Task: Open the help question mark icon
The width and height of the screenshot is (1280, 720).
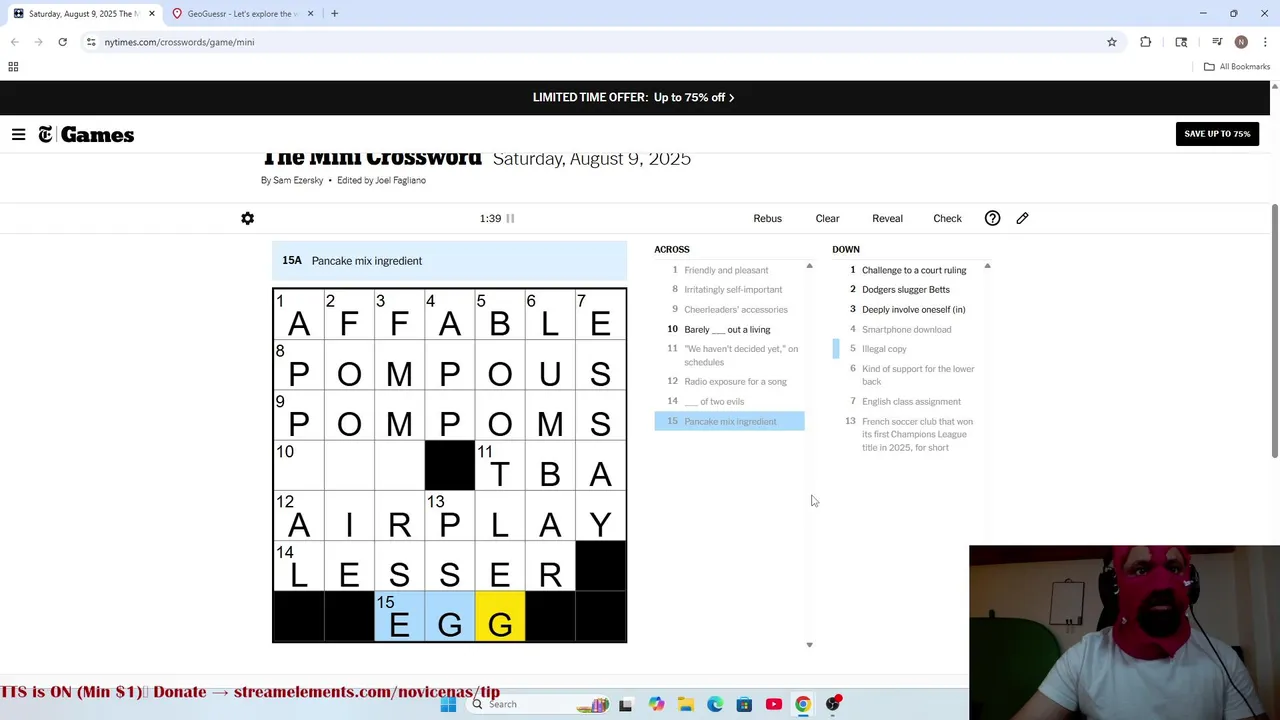Action: [x=992, y=218]
